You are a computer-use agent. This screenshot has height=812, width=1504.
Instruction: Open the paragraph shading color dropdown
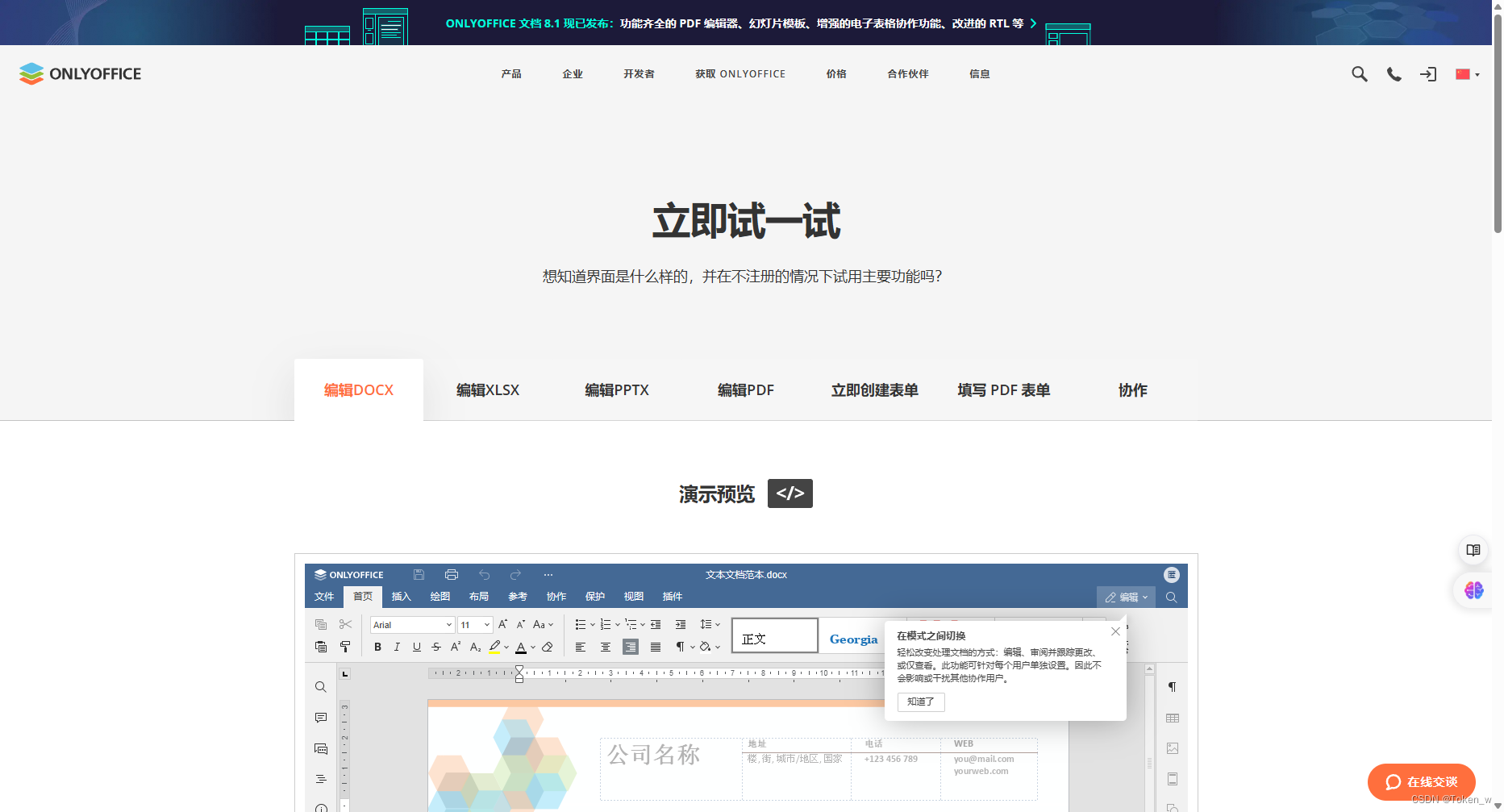coord(718,647)
